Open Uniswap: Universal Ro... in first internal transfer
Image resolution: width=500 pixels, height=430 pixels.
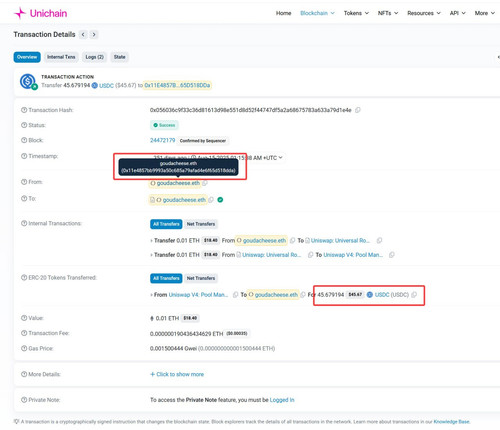(340, 240)
